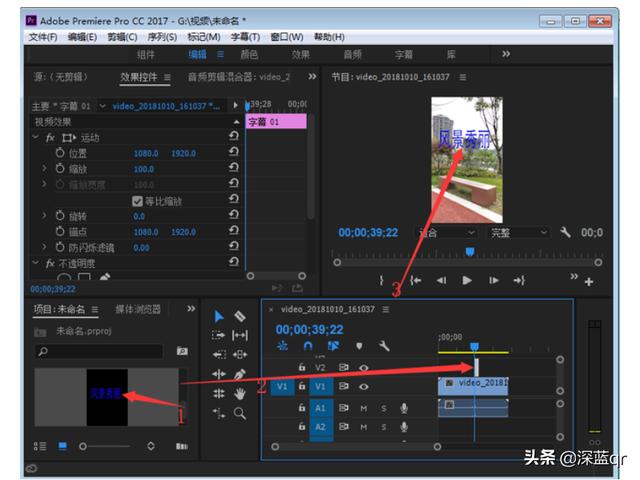Select the Zoom magnifier tool
Image resolution: width=640 pixels, height=480 pixels.
(x=240, y=413)
